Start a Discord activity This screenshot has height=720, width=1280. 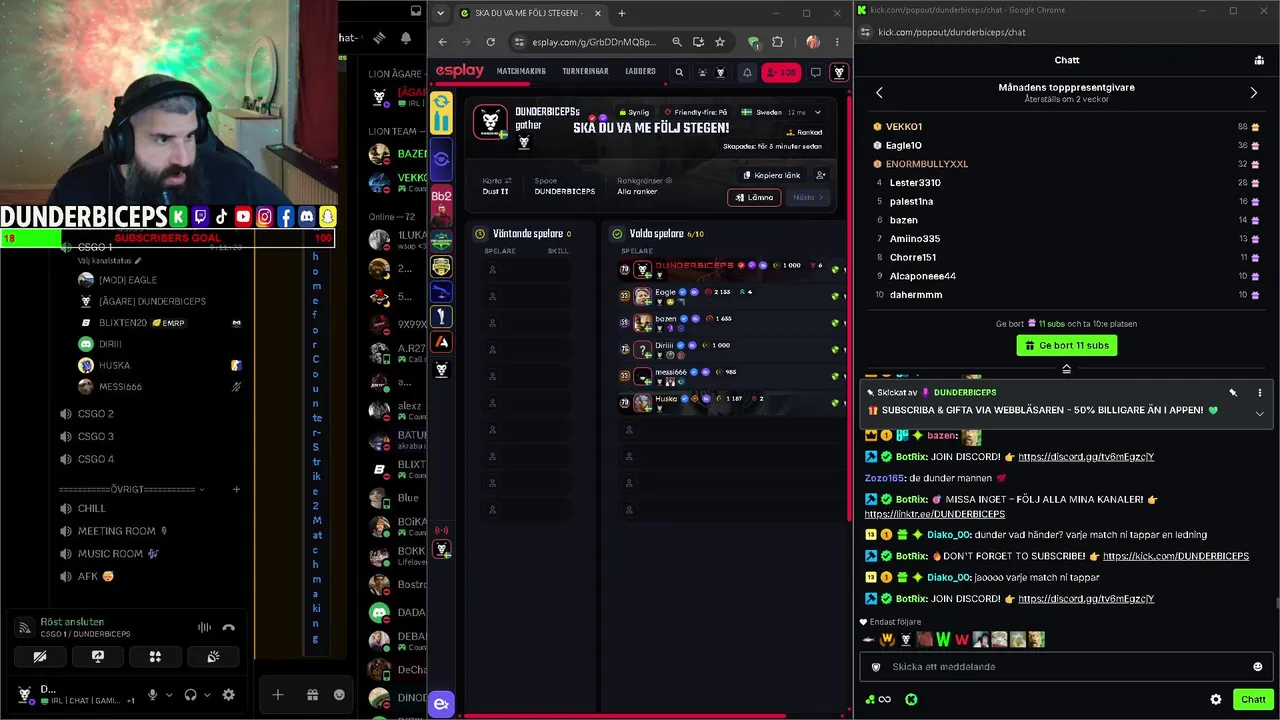[155, 657]
